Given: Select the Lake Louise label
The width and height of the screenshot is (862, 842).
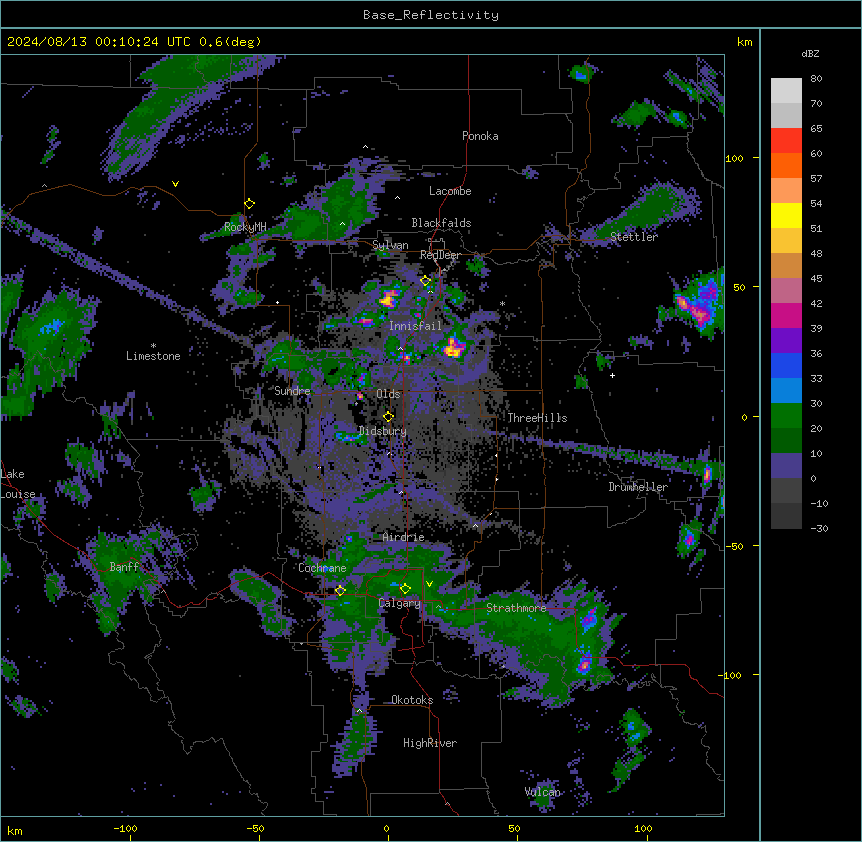Looking at the screenshot, I should (x=18, y=484).
